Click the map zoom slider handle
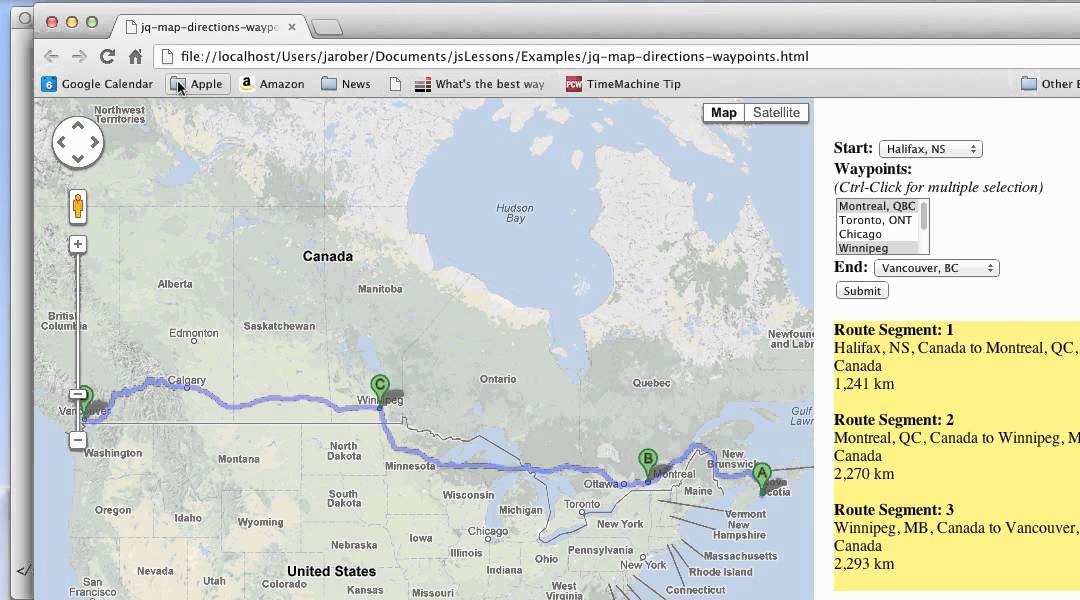The image size is (1080, 600). [x=78, y=394]
